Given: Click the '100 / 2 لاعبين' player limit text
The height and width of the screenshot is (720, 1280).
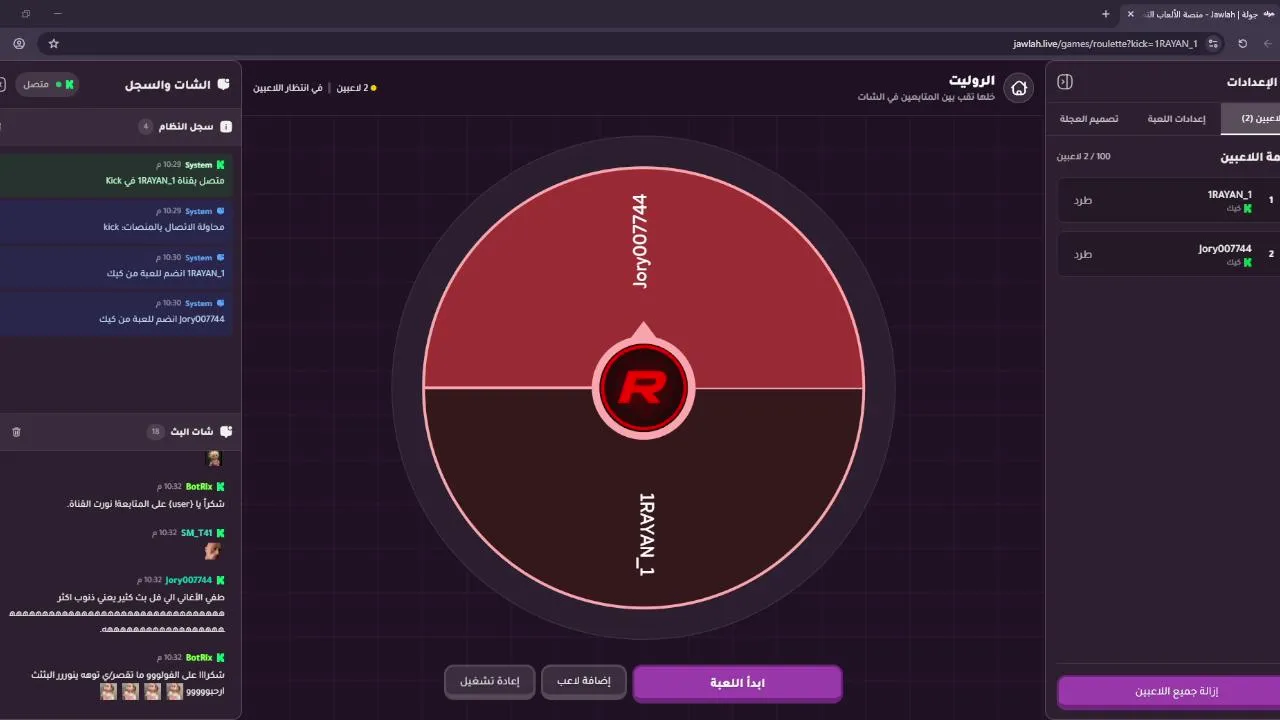Looking at the screenshot, I should pyautogui.click(x=1083, y=157).
